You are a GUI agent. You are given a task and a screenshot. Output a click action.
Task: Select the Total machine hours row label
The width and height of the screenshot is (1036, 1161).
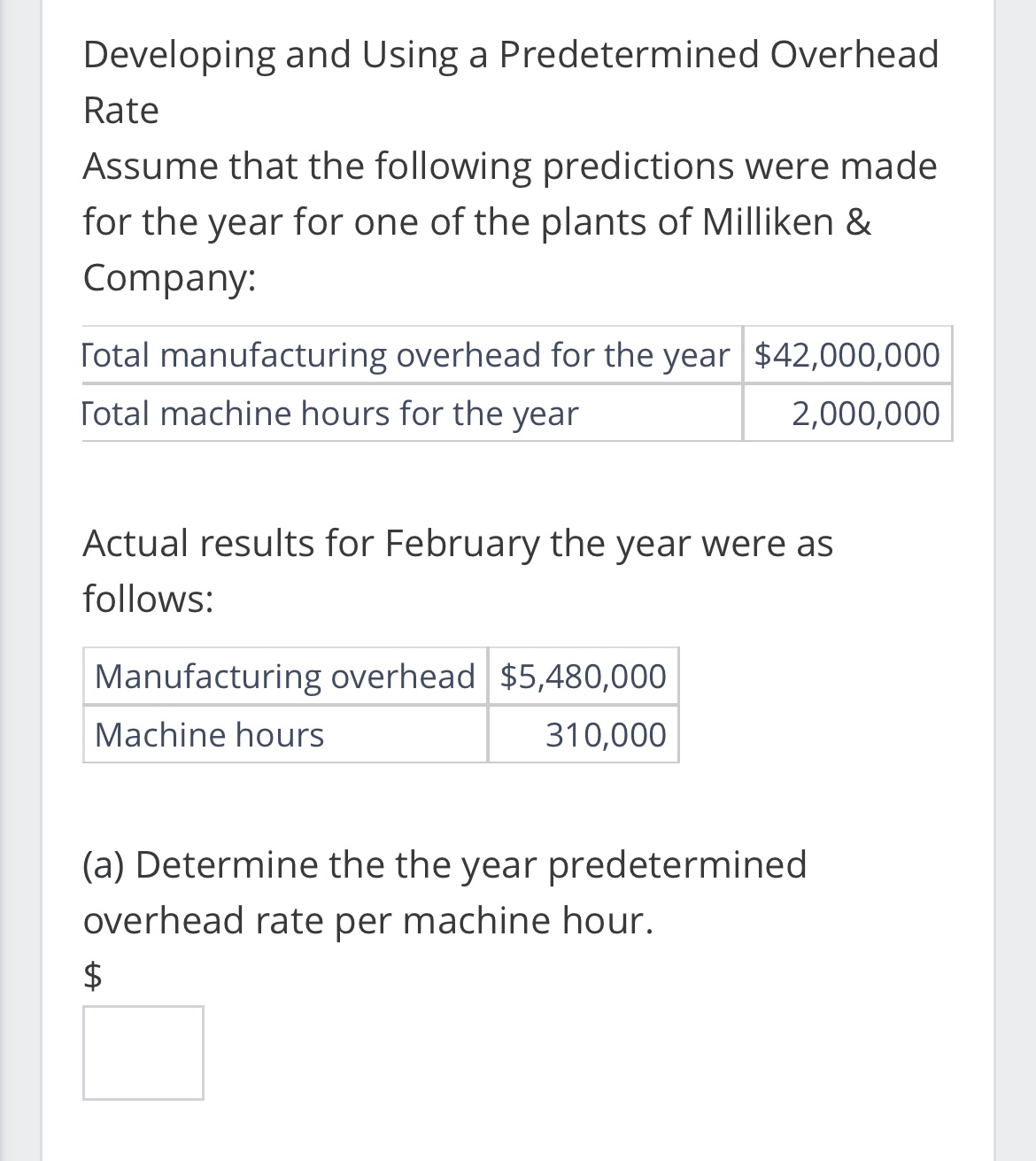(330, 413)
